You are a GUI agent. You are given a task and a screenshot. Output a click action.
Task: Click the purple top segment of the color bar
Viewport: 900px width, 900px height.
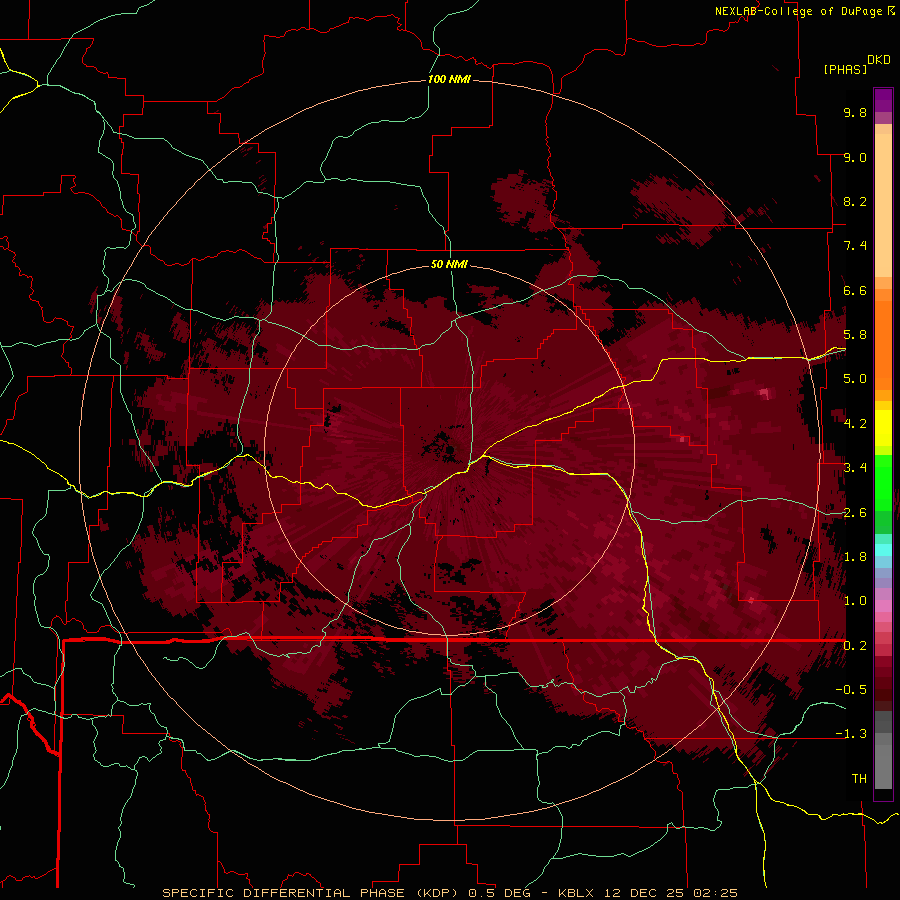coord(883,100)
